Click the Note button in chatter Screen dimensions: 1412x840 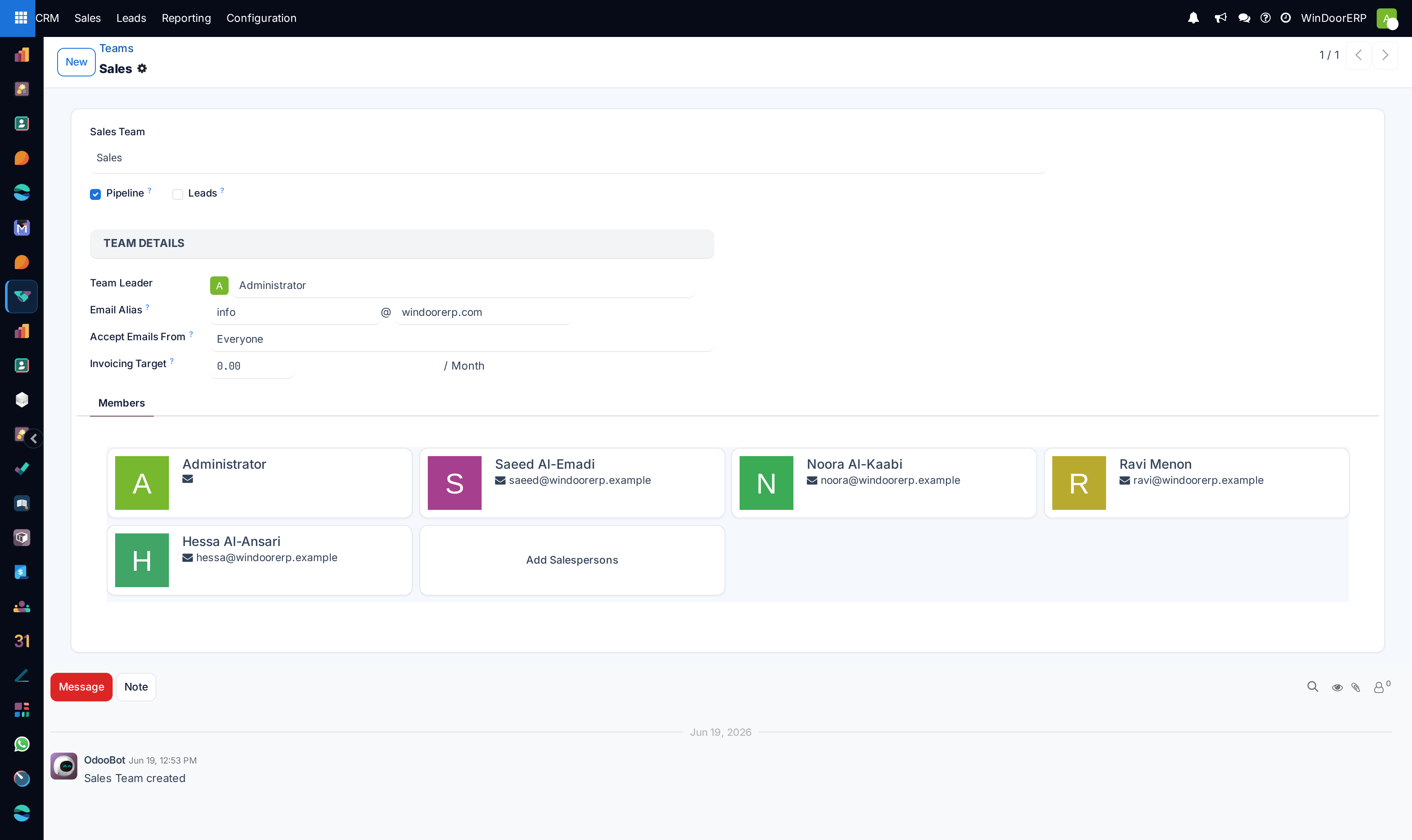click(136, 687)
